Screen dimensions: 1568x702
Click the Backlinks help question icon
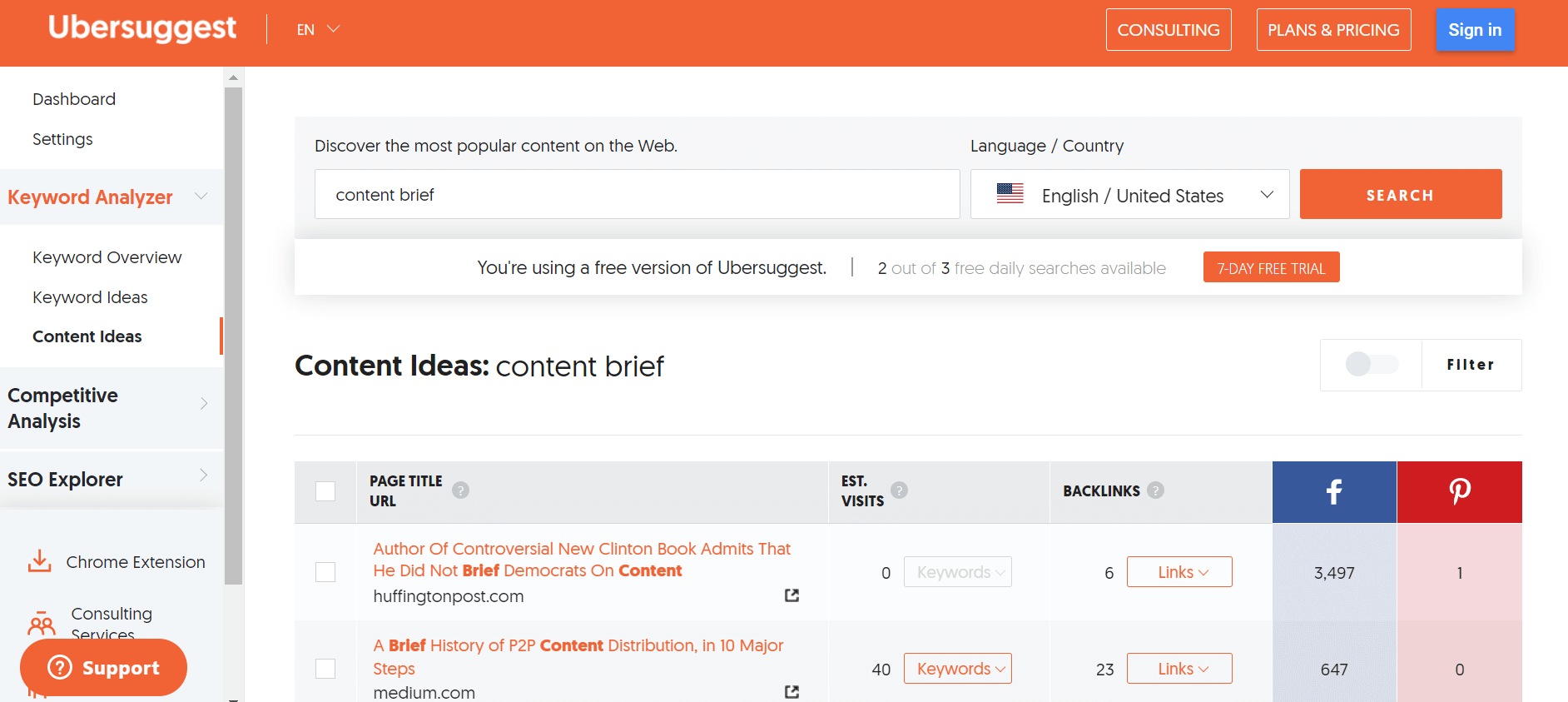[x=1155, y=490]
